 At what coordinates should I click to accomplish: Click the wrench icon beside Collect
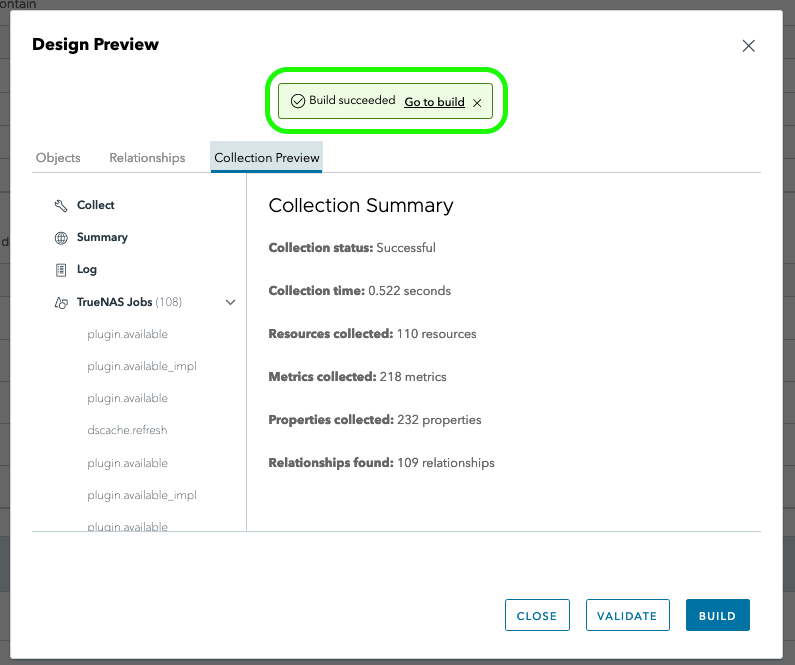[61, 205]
